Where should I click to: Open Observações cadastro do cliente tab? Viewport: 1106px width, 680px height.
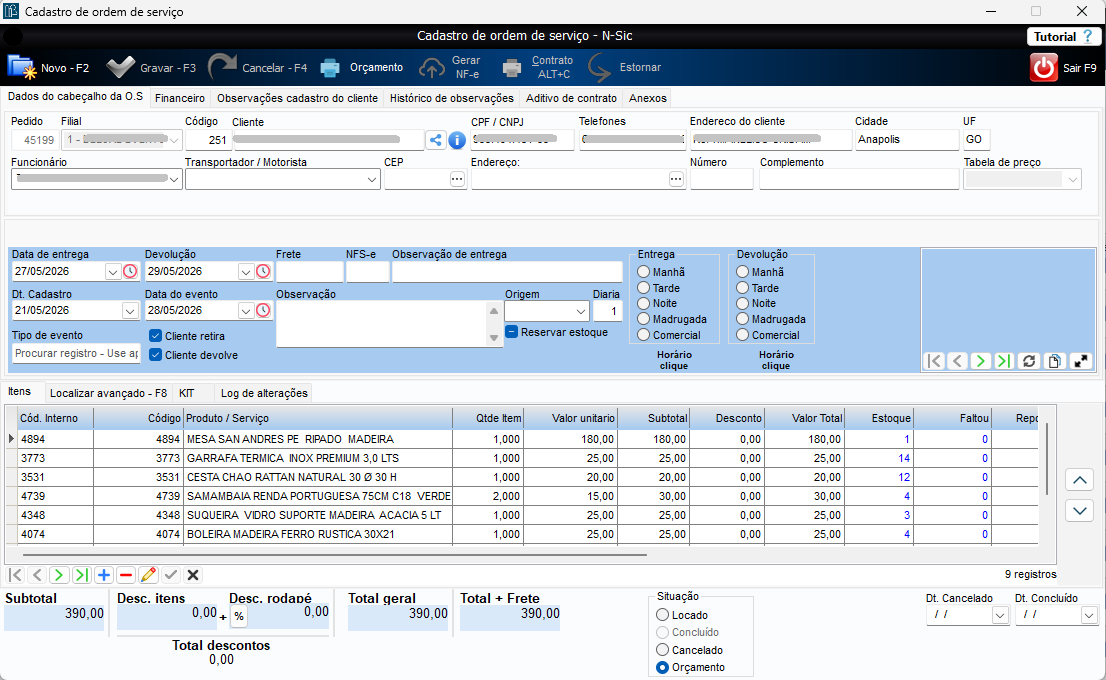pos(297,98)
